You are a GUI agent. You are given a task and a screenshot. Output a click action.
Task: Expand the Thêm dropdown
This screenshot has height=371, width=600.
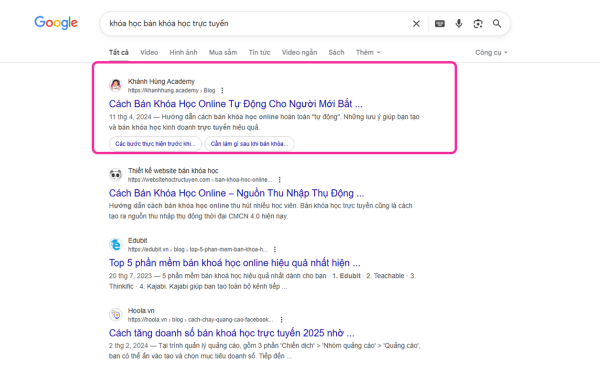click(x=368, y=52)
